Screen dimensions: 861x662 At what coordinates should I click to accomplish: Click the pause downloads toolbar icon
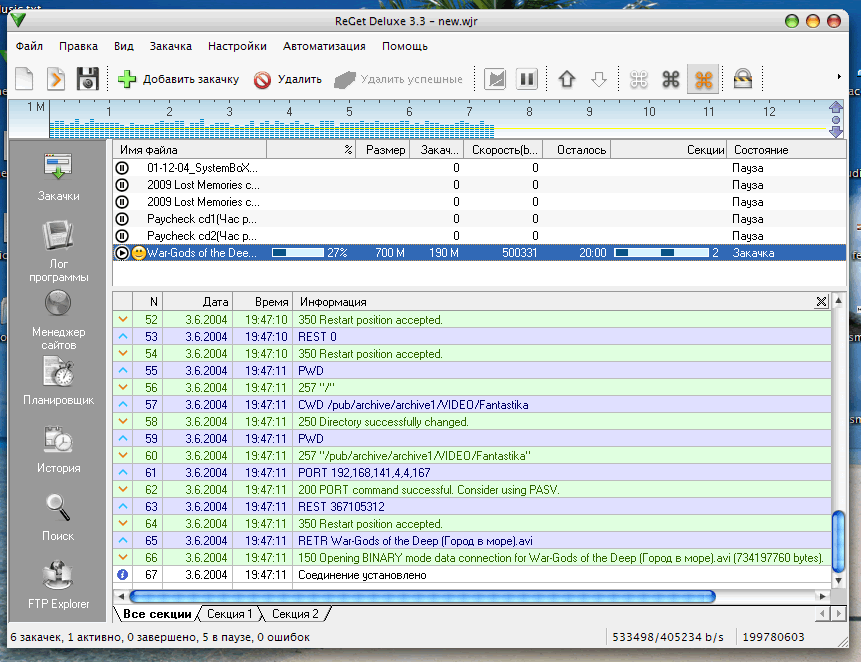coord(527,79)
